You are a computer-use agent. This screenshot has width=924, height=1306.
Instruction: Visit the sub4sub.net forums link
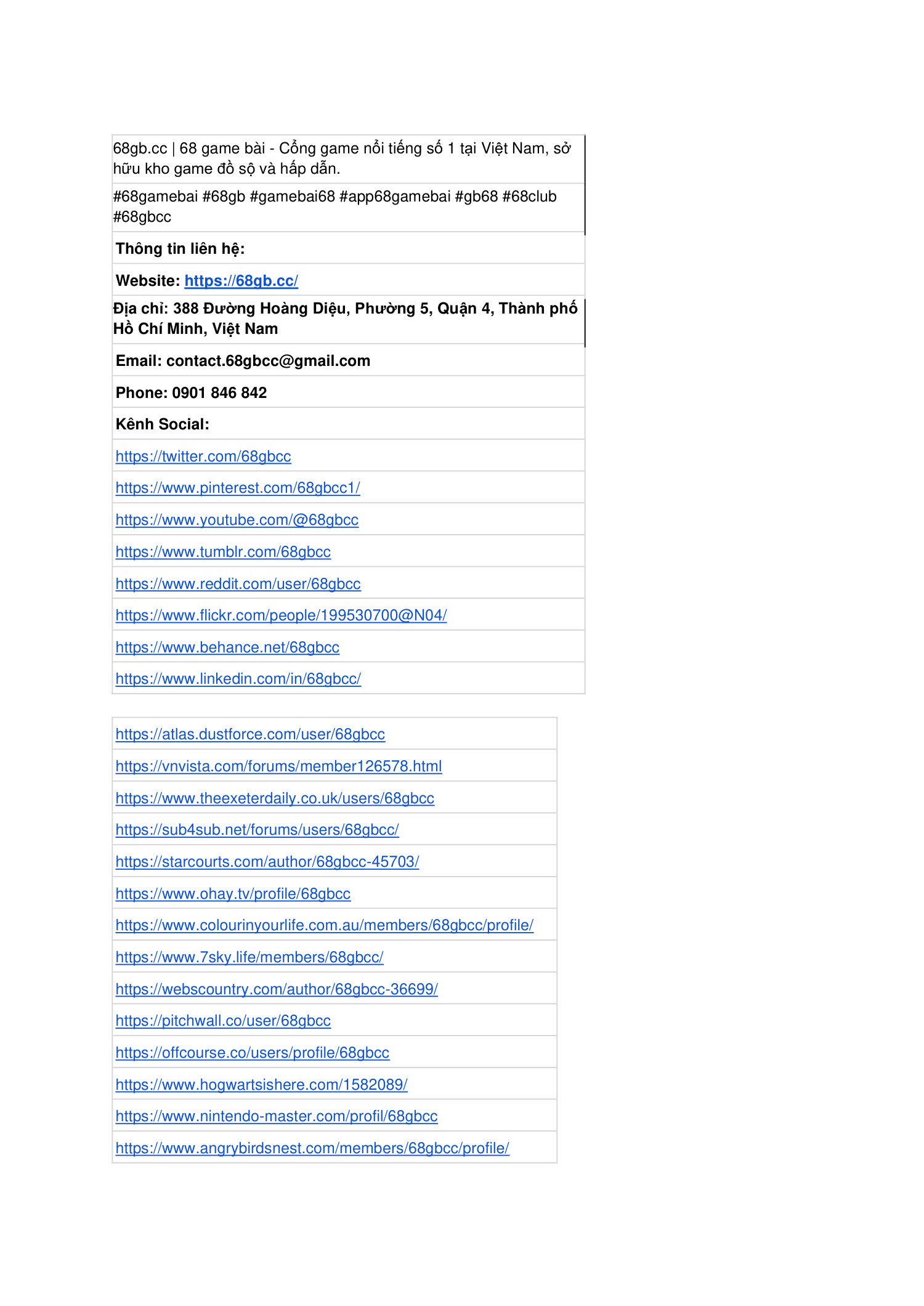[257, 830]
